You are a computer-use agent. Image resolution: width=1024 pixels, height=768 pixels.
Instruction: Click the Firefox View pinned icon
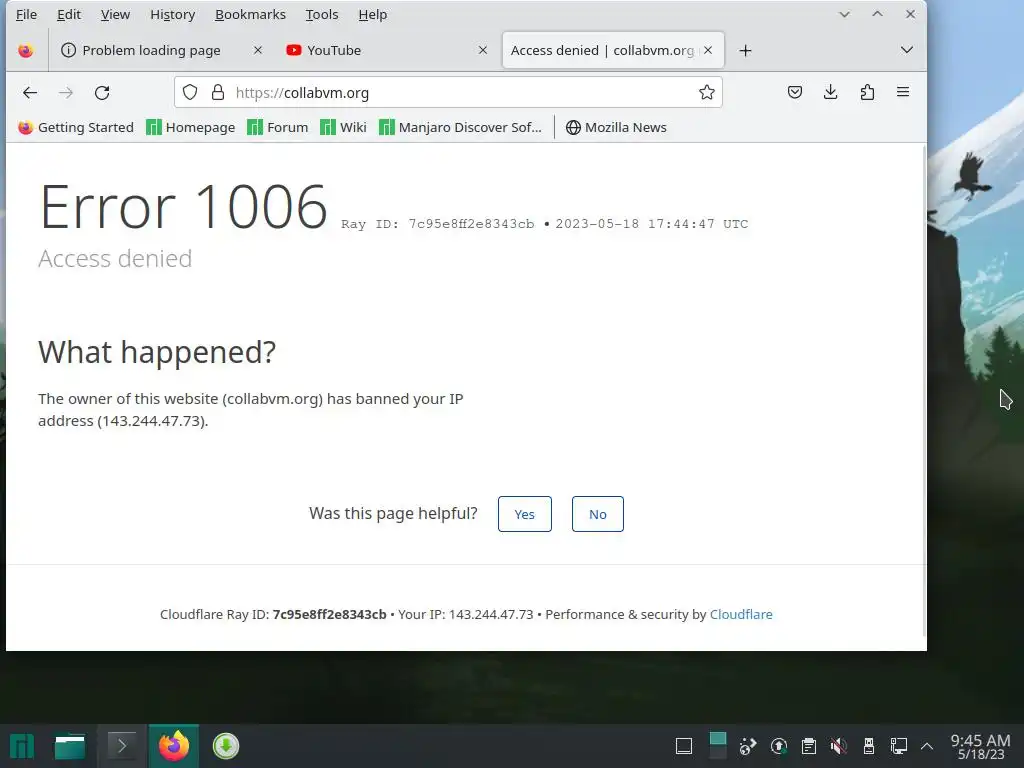point(25,50)
